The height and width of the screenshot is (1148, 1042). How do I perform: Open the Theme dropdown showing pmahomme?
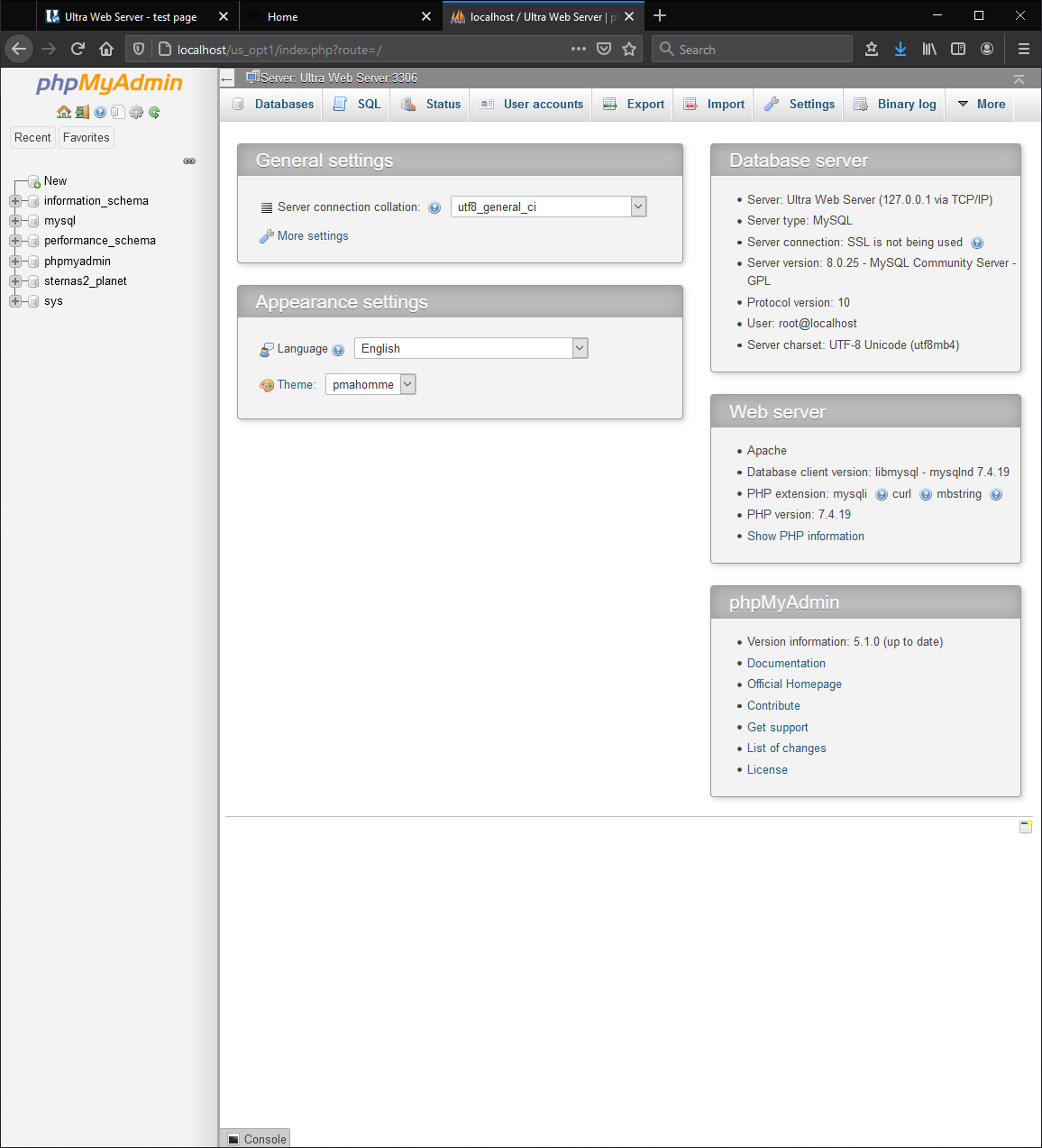(x=370, y=384)
